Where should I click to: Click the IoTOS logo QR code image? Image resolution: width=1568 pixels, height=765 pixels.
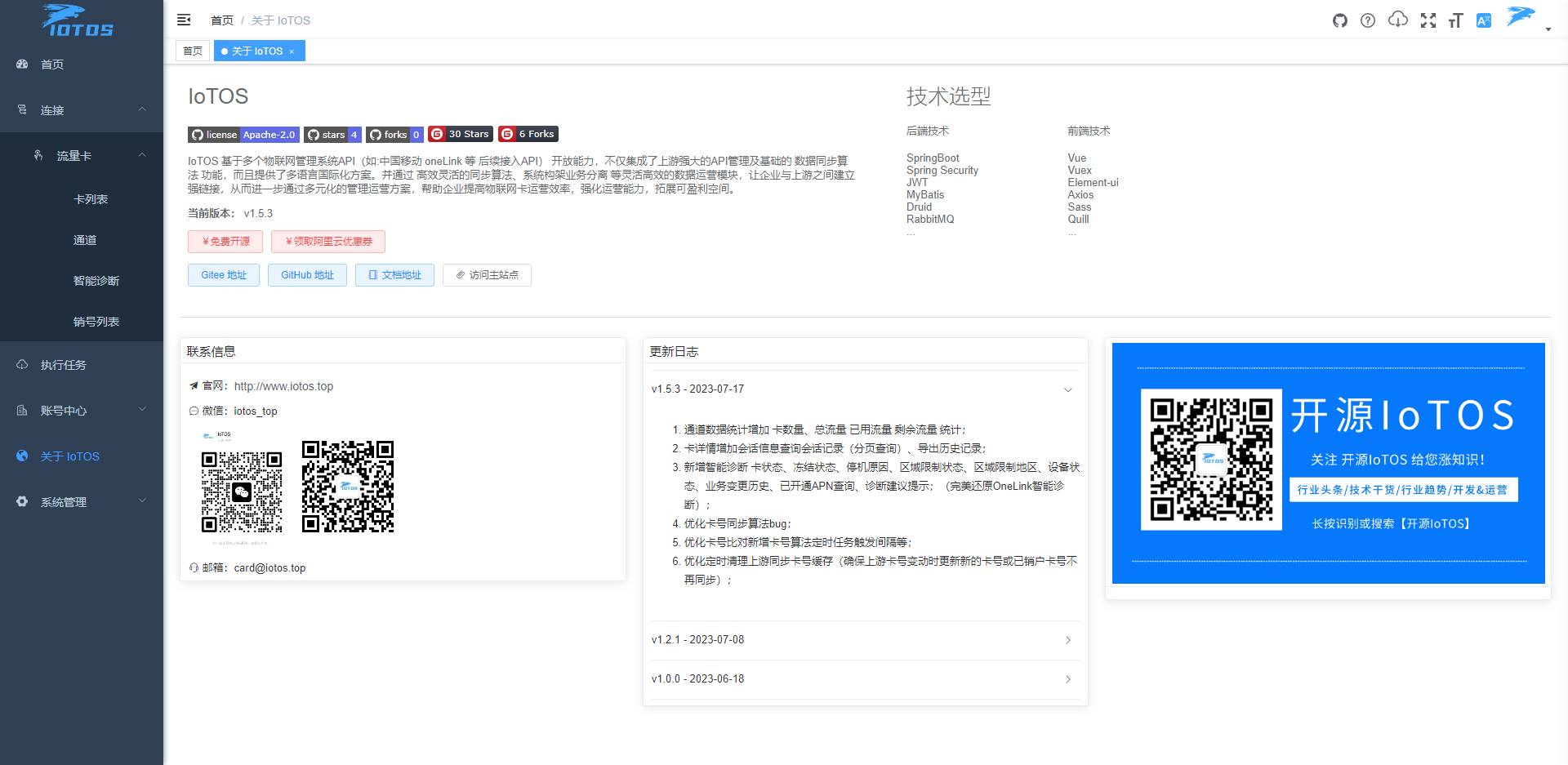[348, 487]
